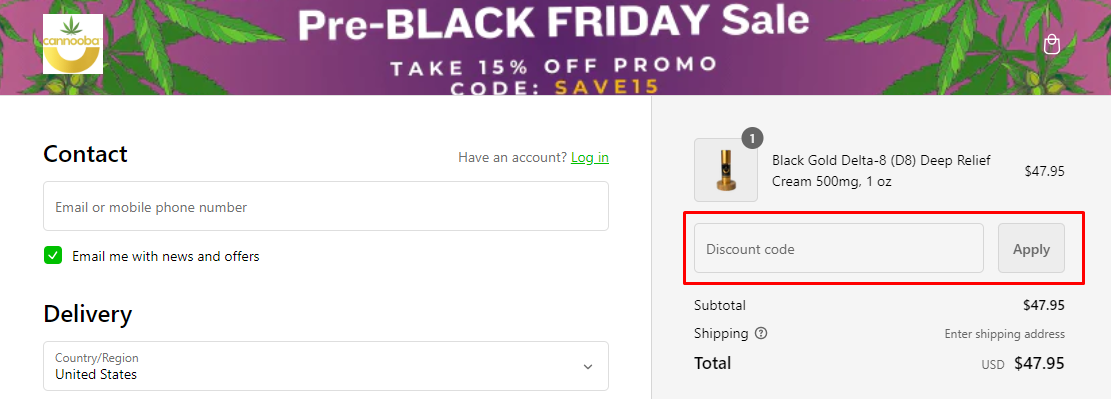Screen dimensions: 1111x399
Task: Focus the Discount code input field
Action: [x=839, y=248]
